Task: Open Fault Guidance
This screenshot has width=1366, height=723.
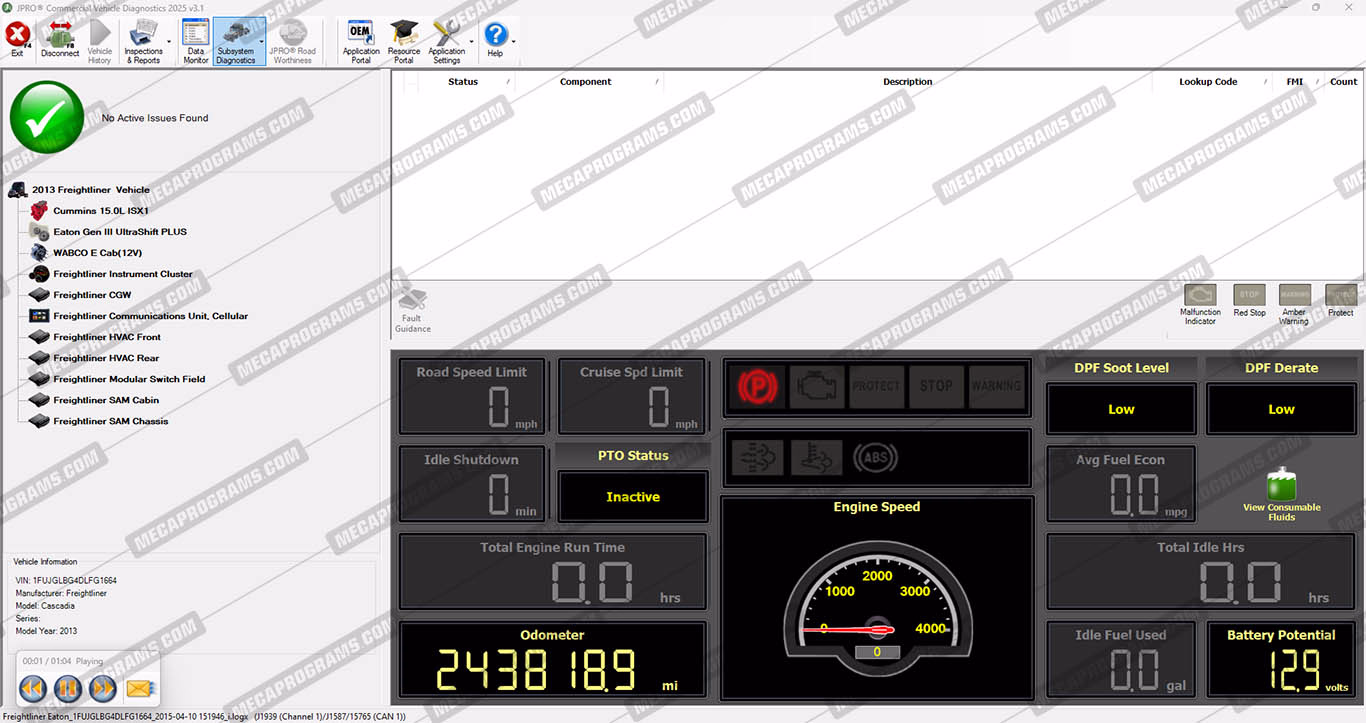Action: (x=413, y=311)
